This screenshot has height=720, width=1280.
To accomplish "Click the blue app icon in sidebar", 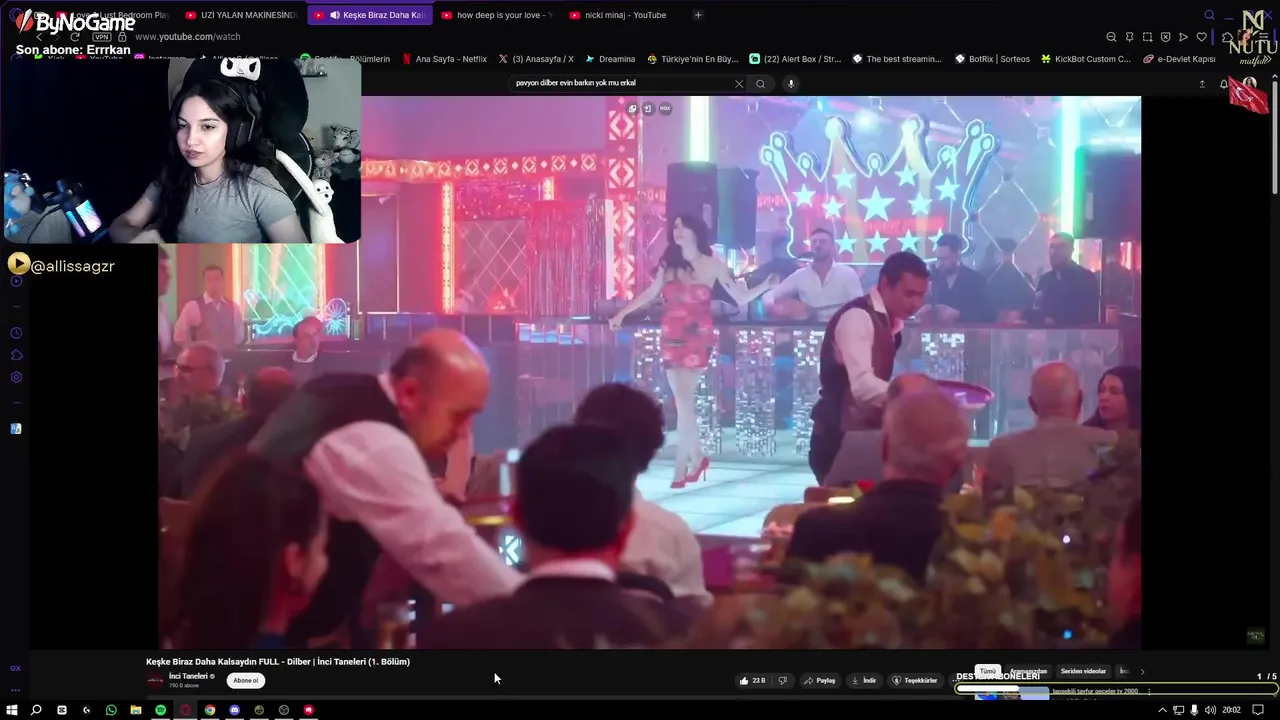I will tap(16, 429).
